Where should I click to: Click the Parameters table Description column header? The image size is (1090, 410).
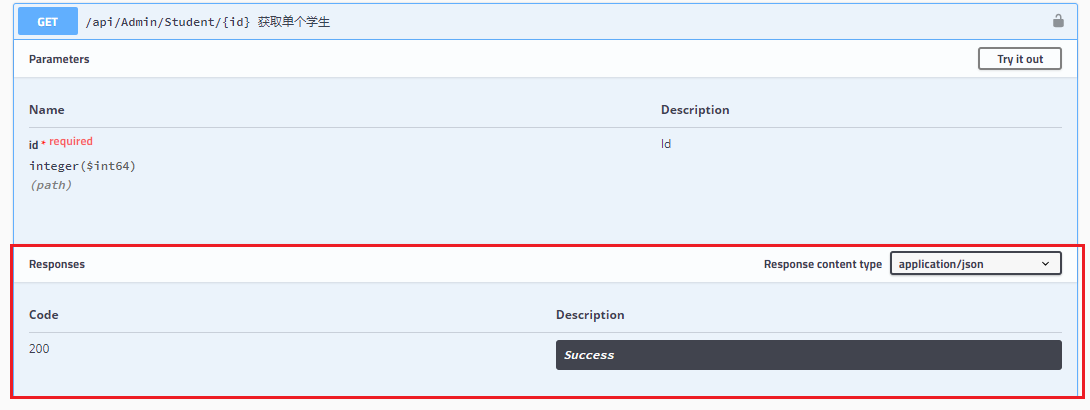(x=695, y=110)
